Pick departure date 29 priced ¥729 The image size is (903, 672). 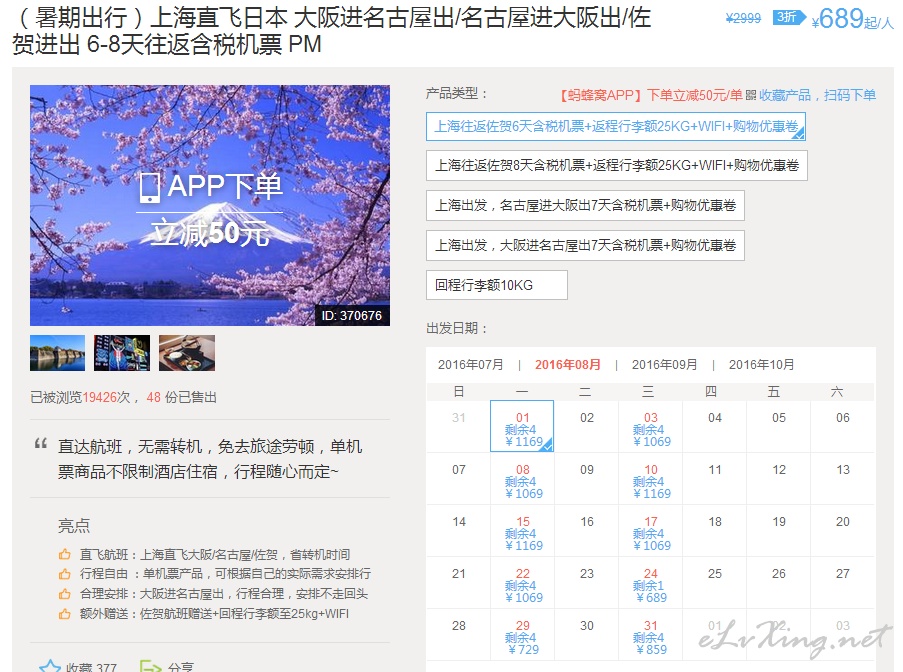click(522, 635)
